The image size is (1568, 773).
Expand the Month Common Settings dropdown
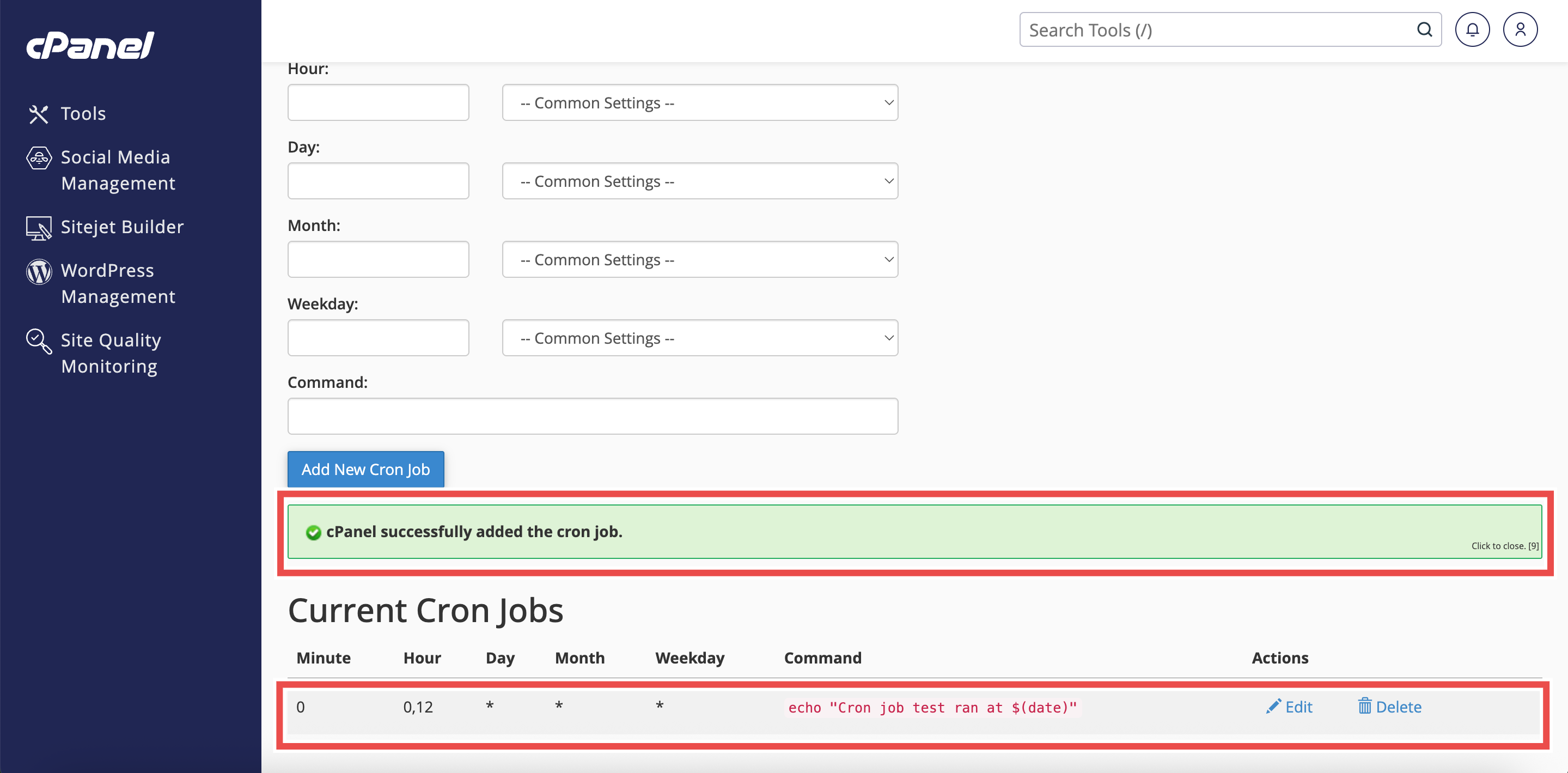[x=699, y=260]
